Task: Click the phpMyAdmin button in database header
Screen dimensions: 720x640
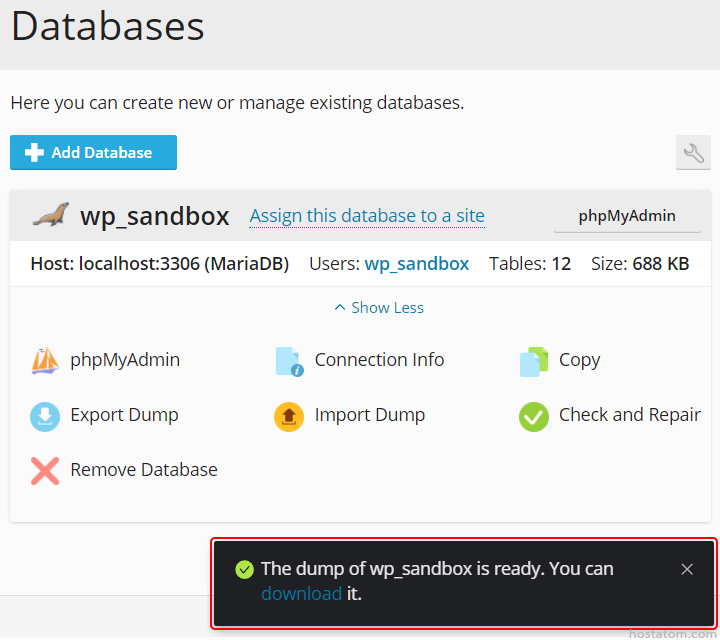Action: tap(627, 216)
